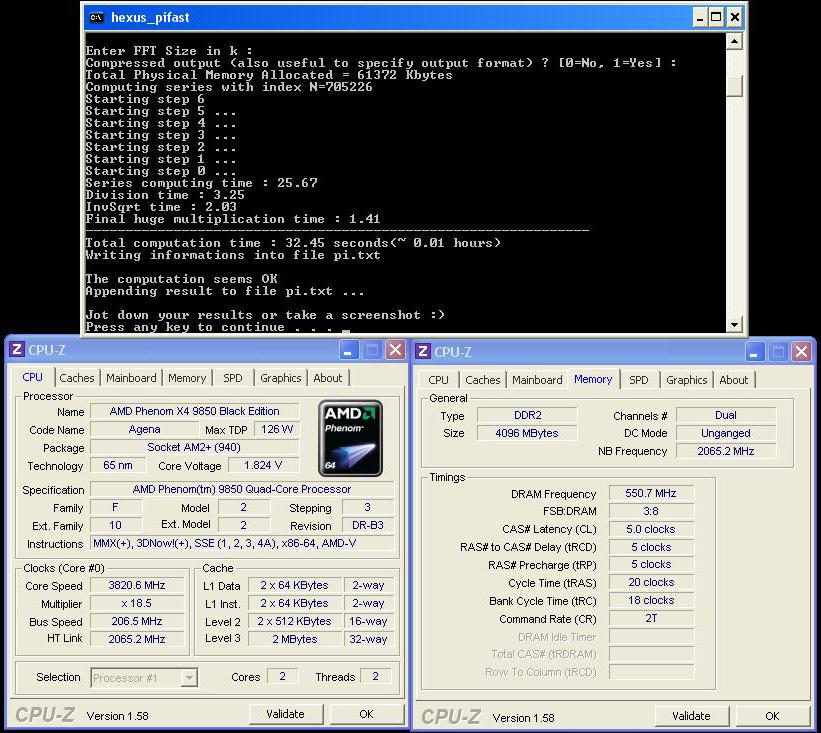This screenshot has height=733, width=821.
Task: Click the processor Name field value
Action: [195, 412]
